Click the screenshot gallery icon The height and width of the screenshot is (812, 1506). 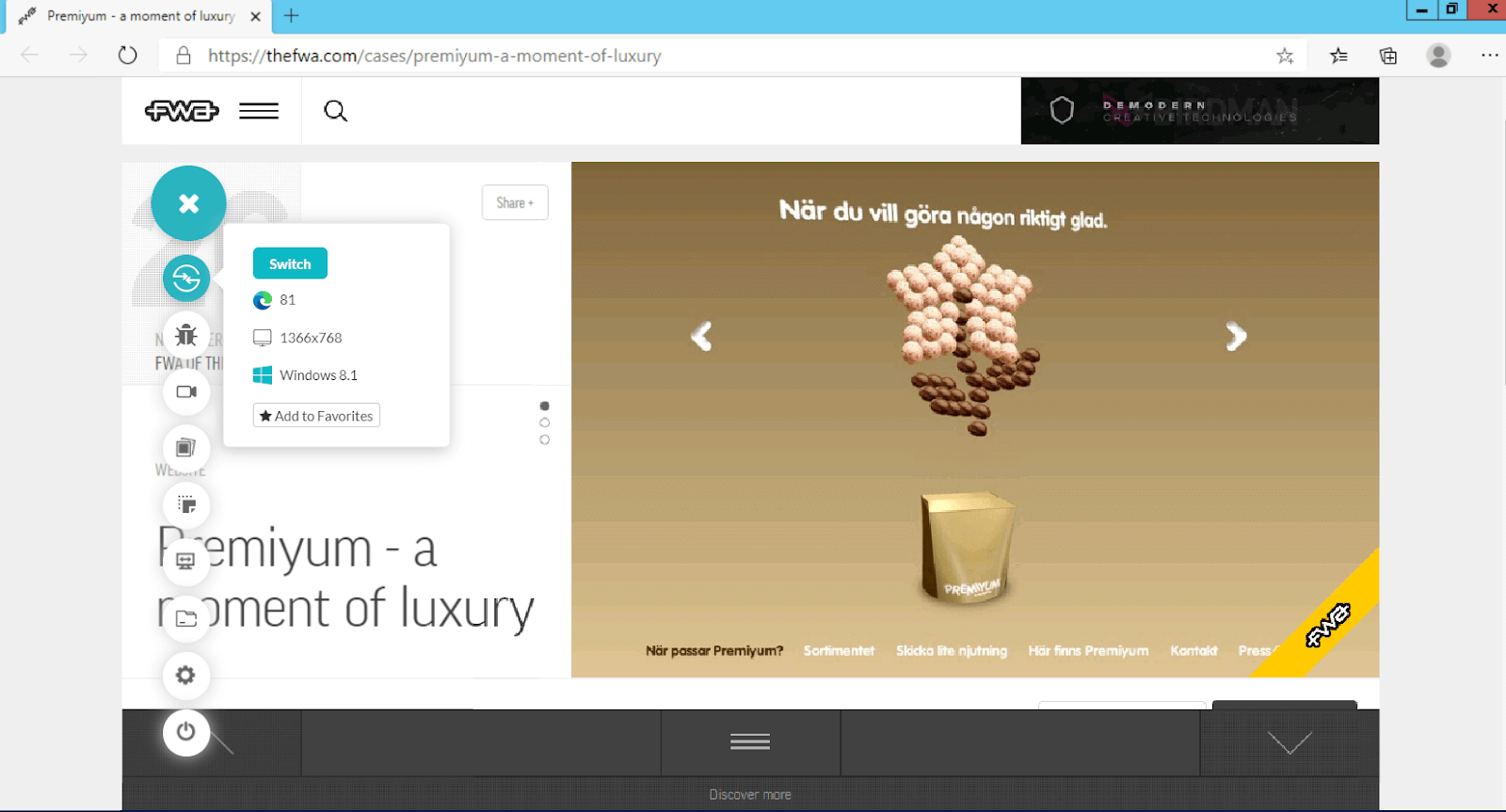click(186, 448)
